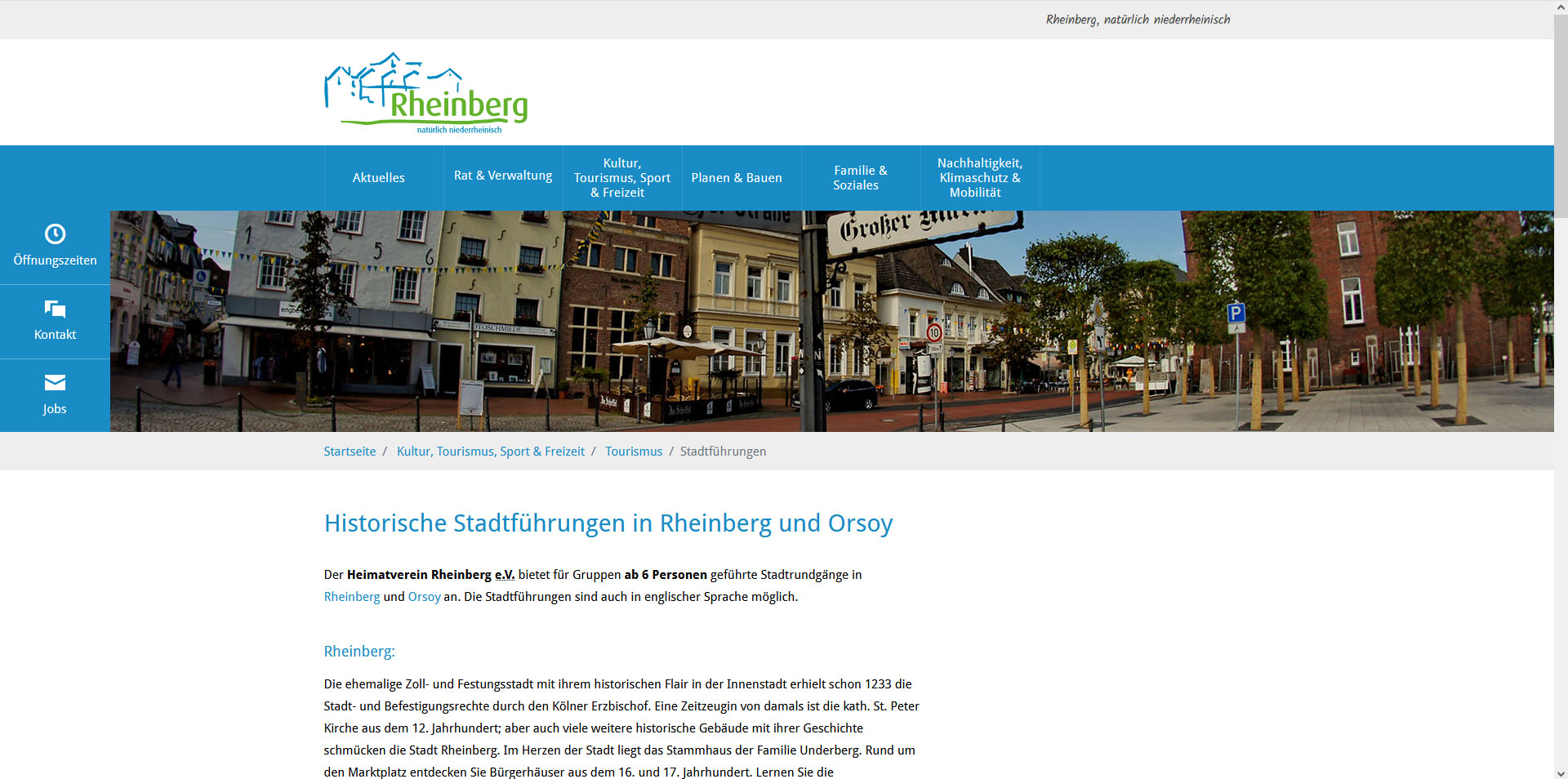
Task: Open the Rat & Verwaltung menu
Action: click(x=502, y=176)
